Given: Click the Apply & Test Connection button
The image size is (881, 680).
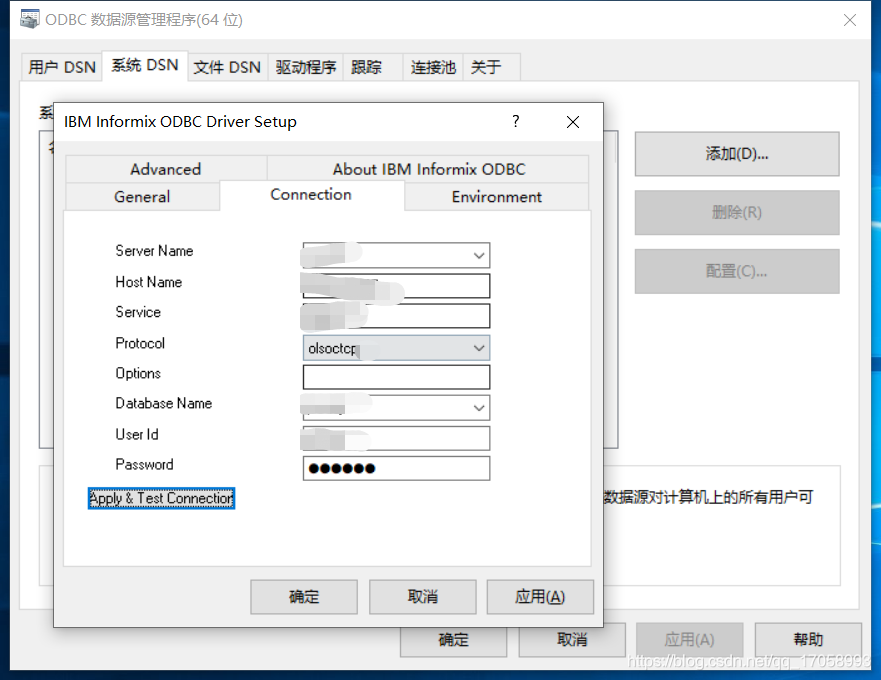Looking at the screenshot, I should [160, 498].
